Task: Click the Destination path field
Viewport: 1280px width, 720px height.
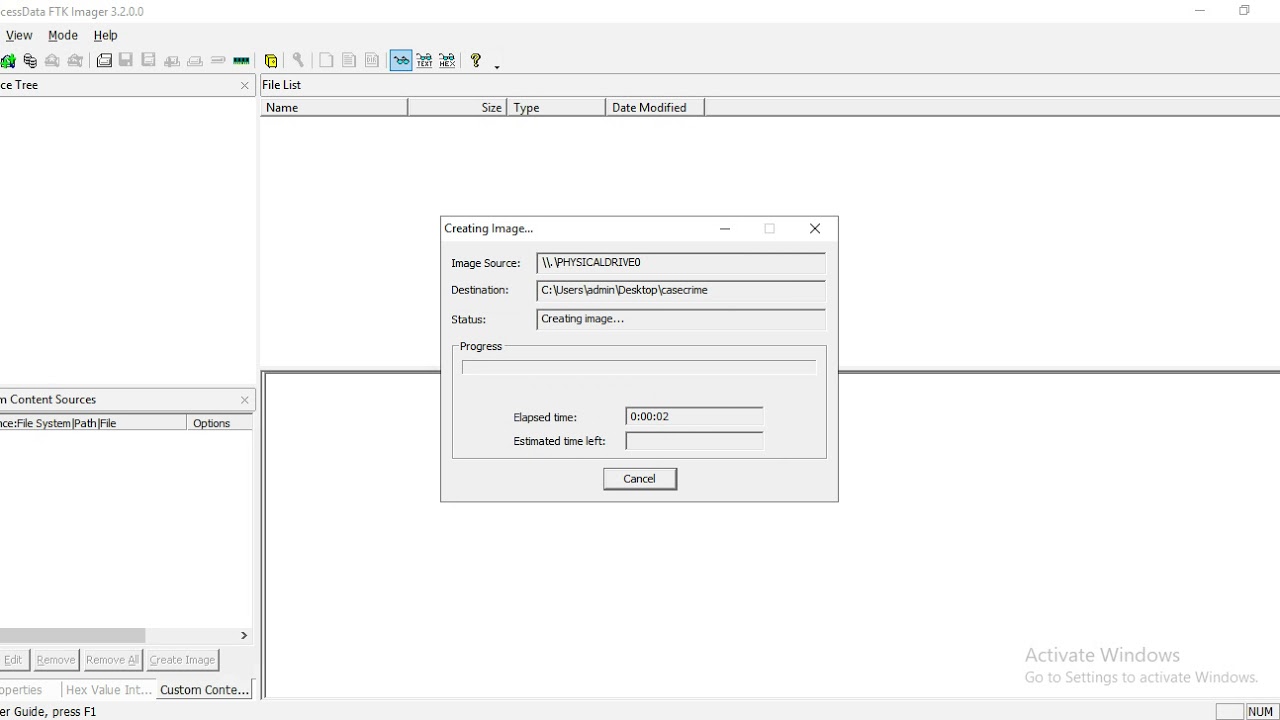Action: tap(681, 290)
